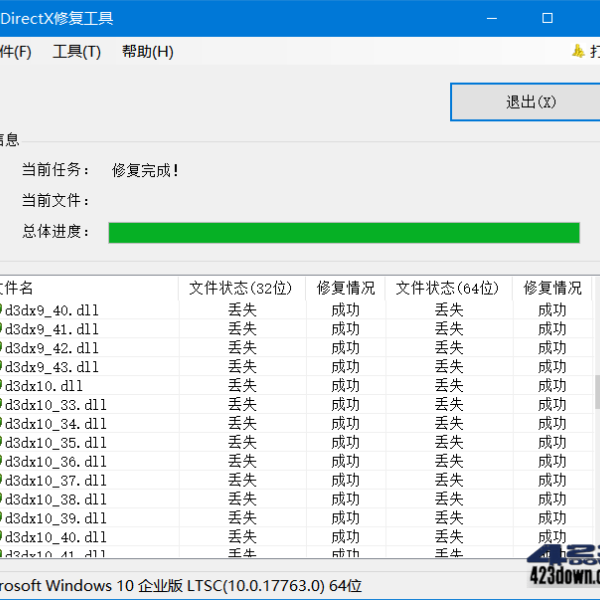Select the d3dx10_37.dll row

tap(296, 480)
